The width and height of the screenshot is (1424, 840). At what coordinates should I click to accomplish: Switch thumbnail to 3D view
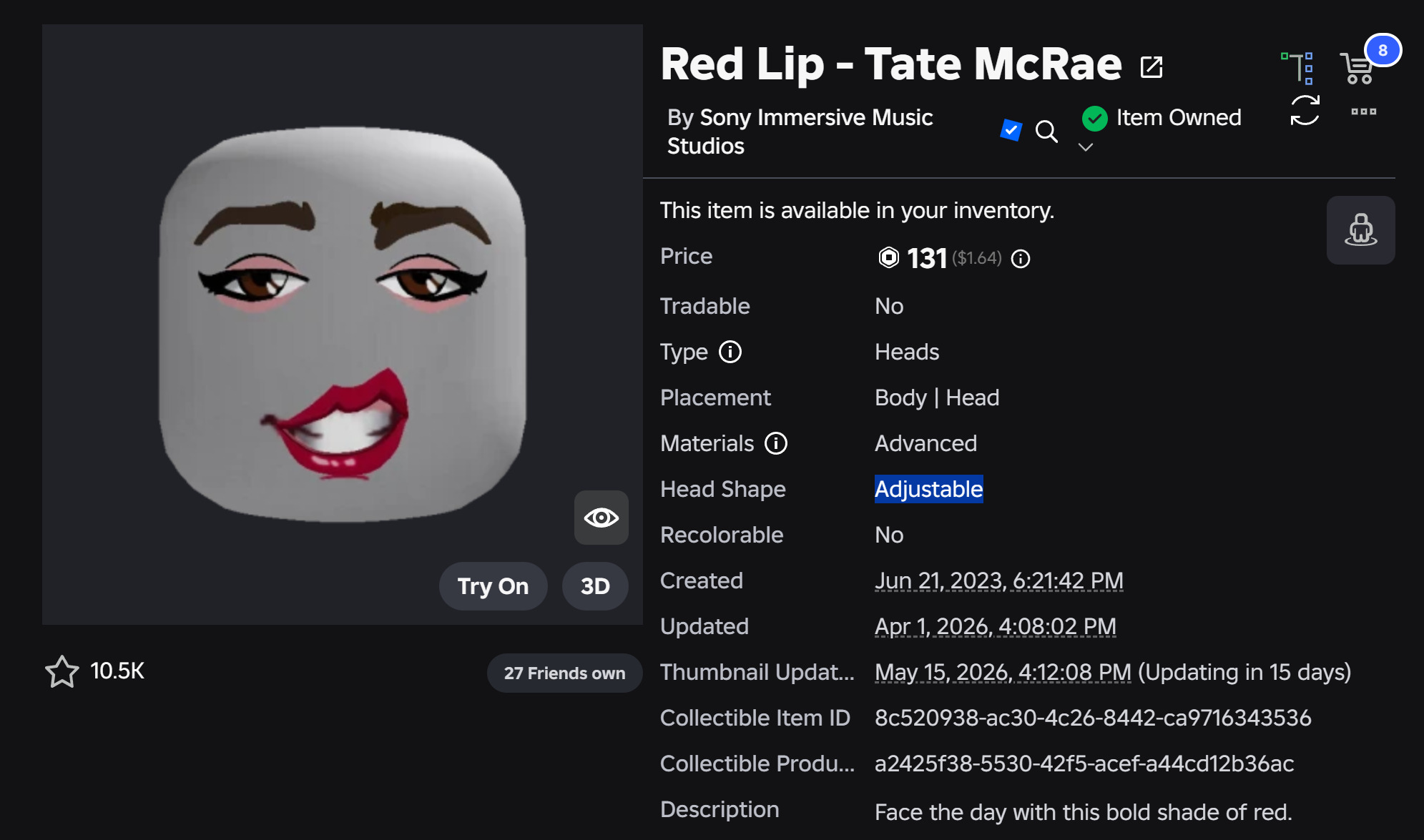[595, 586]
